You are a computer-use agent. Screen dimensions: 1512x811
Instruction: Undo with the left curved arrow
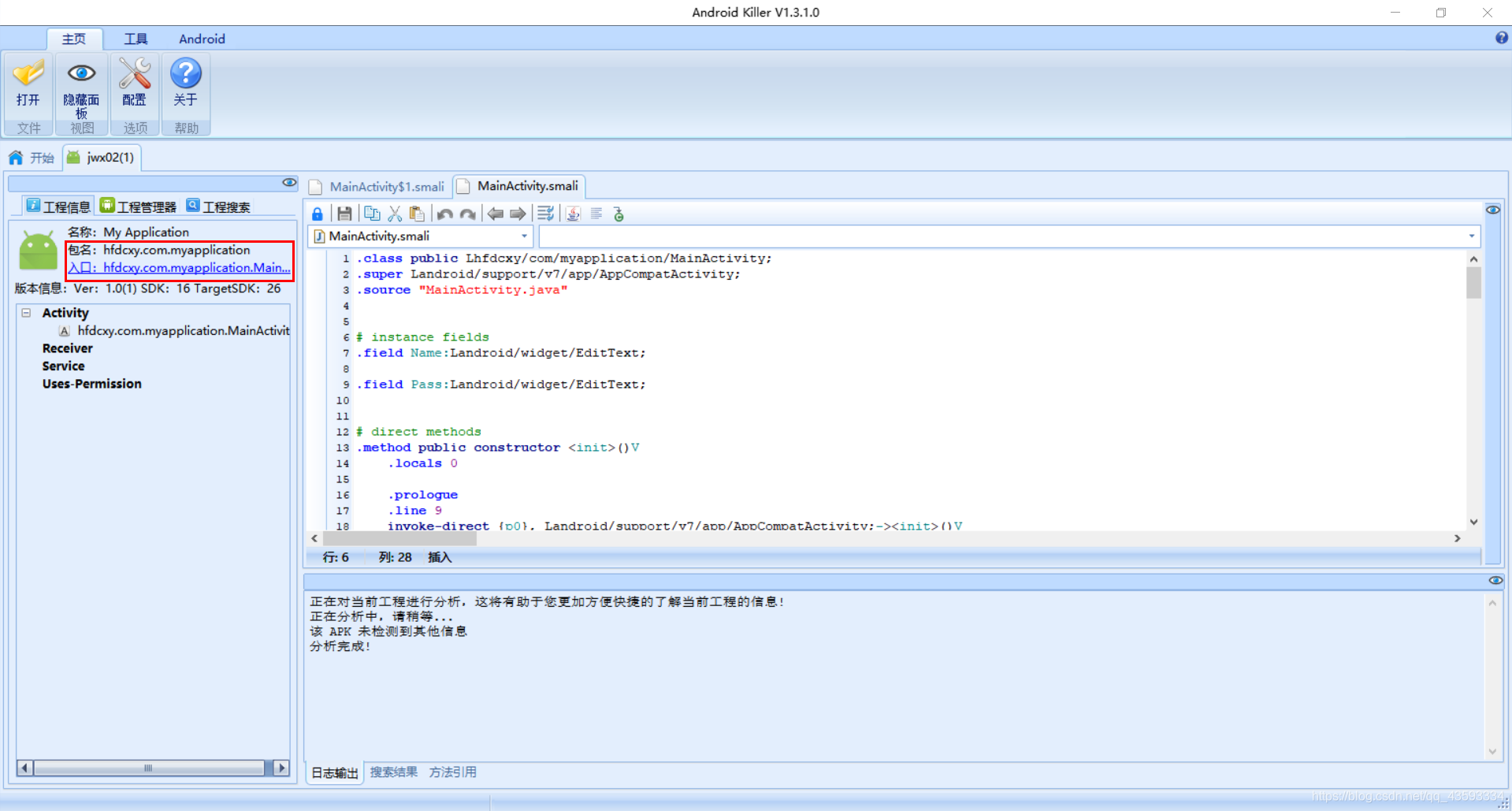point(445,214)
